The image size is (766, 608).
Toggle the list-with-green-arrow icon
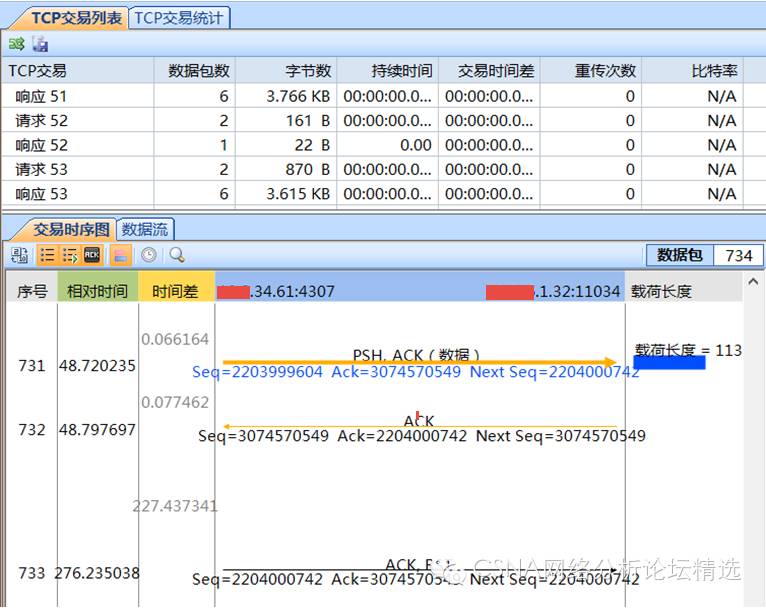(70, 255)
